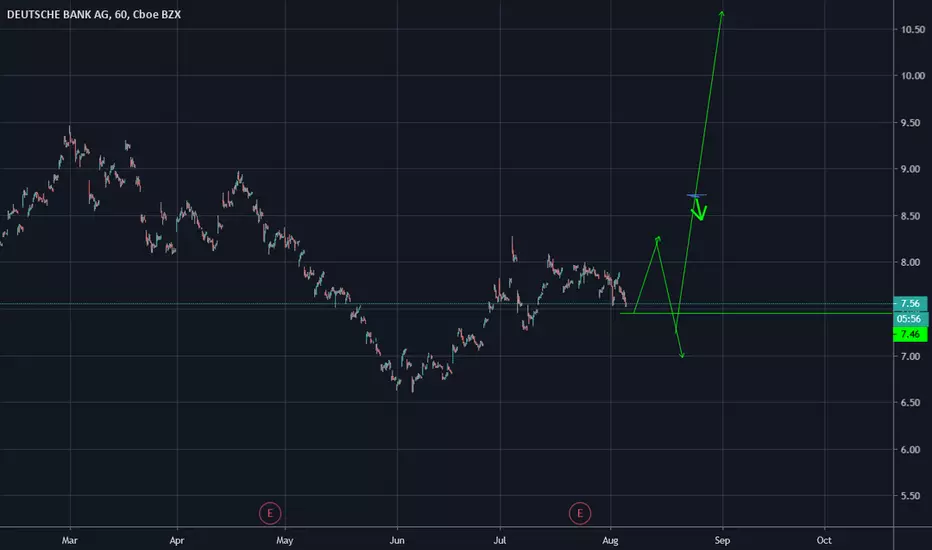Click the 7.00 price axis label
The width and height of the screenshot is (932, 550).
pos(913,356)
